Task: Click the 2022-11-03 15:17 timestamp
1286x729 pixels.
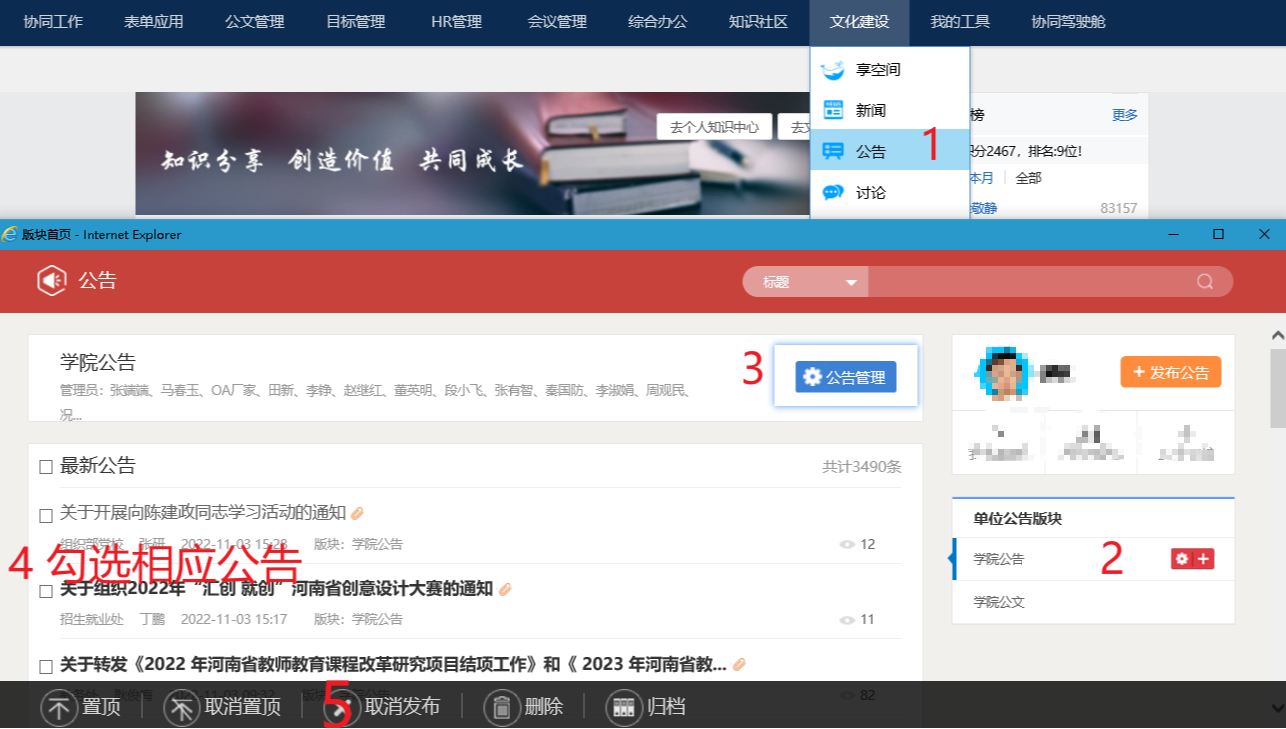Action: (234, 620)
